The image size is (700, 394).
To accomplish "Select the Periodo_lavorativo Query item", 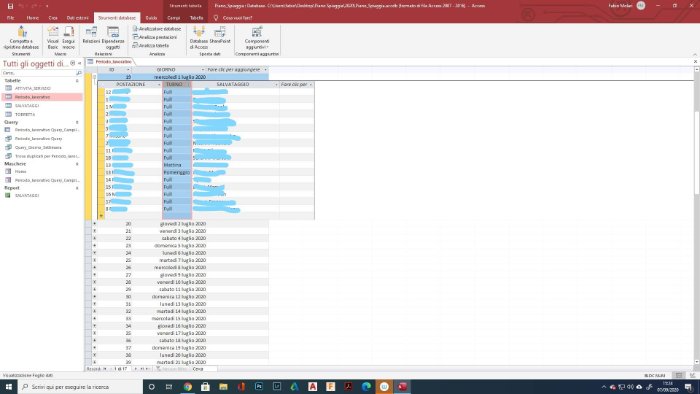I will coord(38,139).
